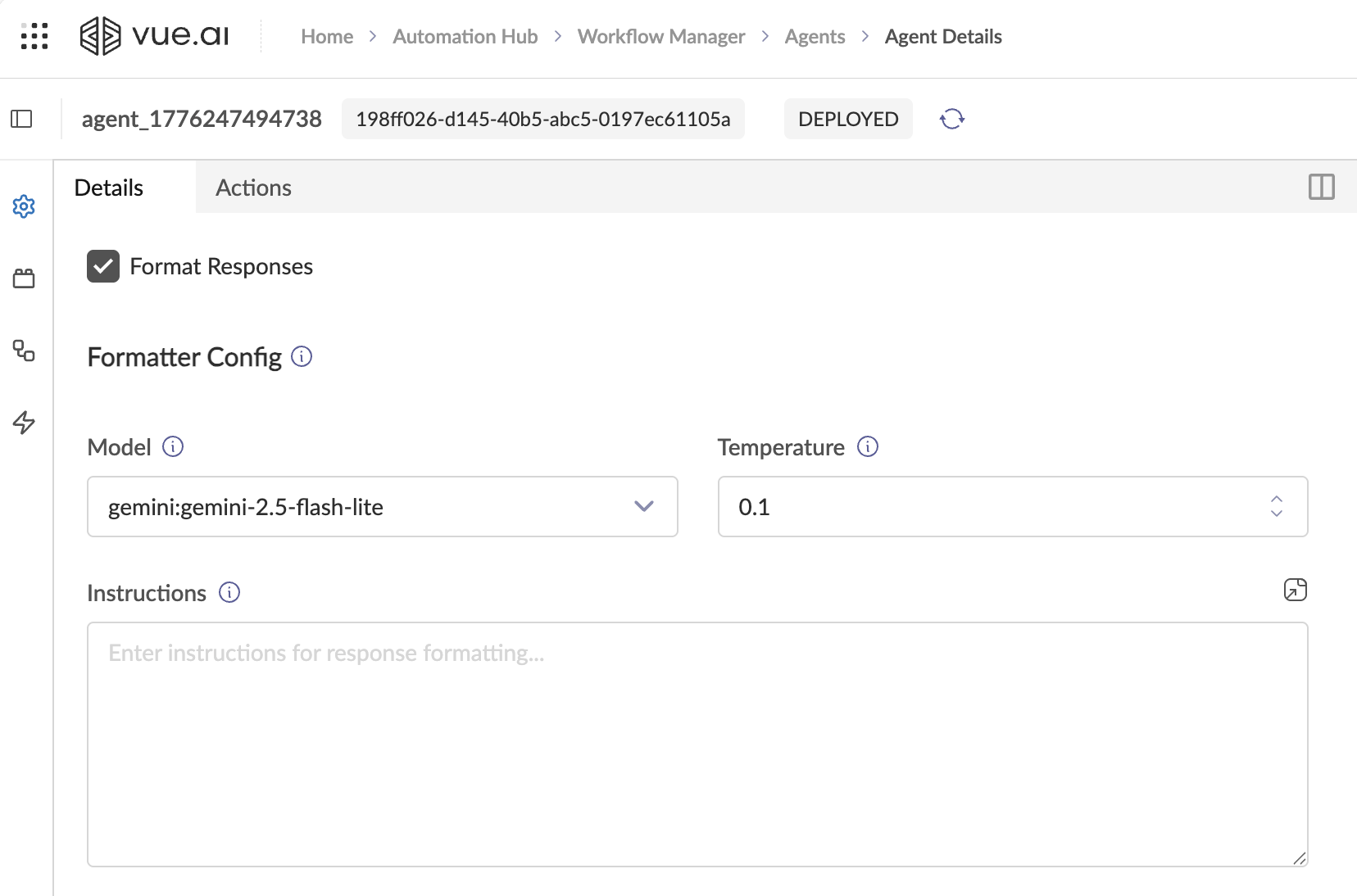This screenshot has width=1357, height=896.
Task: Click the Agent Details breadcrumb
Action: pyautogui.click(x=943, y=37)
